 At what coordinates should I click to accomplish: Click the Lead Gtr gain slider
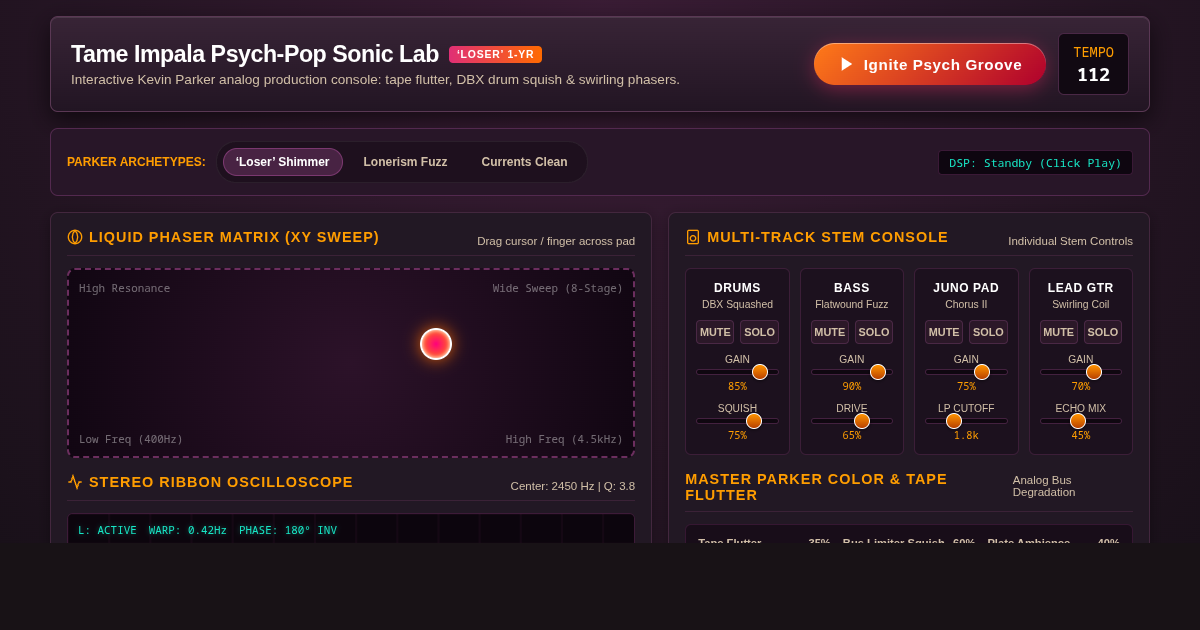pyautogui.click(x=1081, y=372)
